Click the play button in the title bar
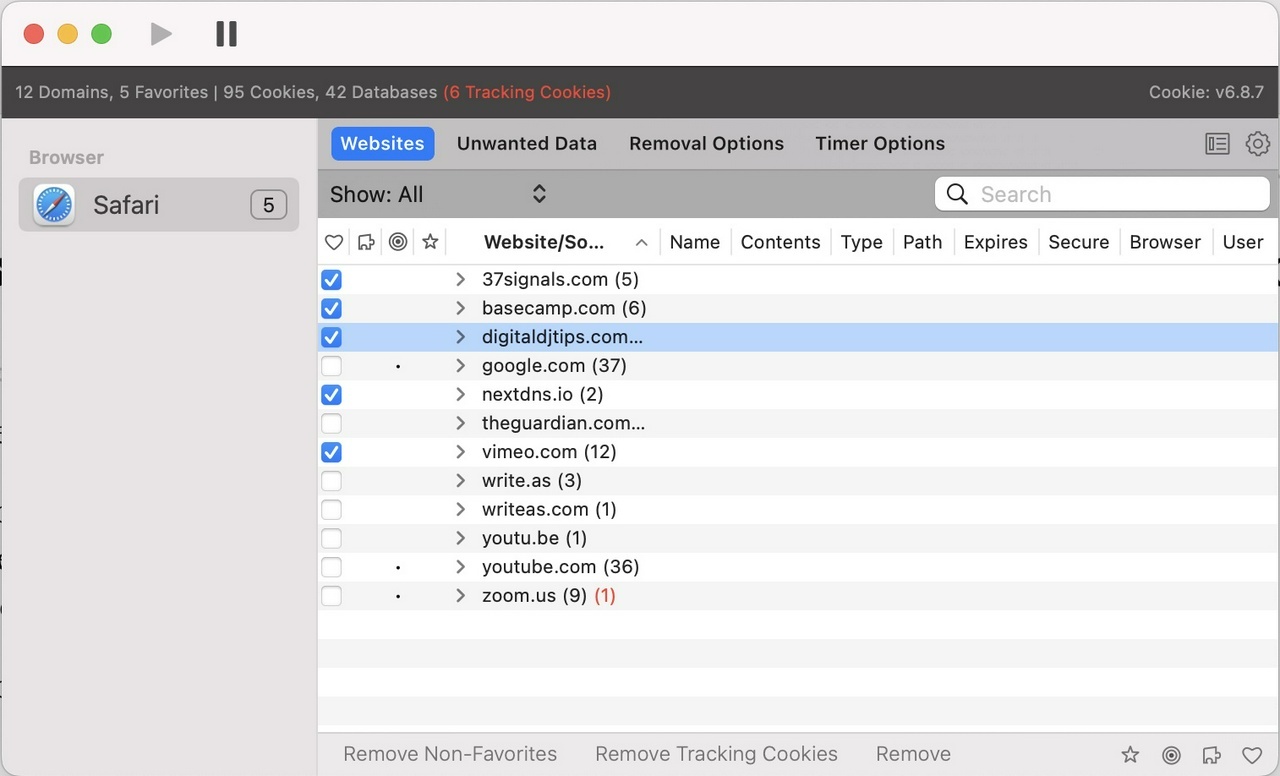This screenshot has height=776, width=1280. pyautogui.click(x=161, y=34)
